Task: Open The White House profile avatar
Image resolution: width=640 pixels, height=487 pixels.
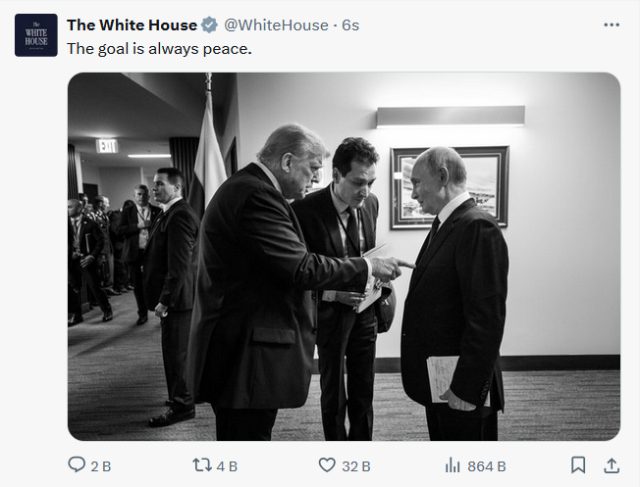Action: click(x=36, y=35)
